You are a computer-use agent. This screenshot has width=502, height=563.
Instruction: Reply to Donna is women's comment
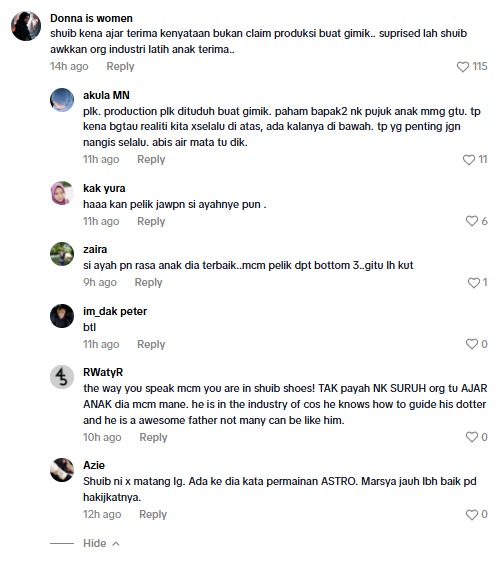(120, 66)
